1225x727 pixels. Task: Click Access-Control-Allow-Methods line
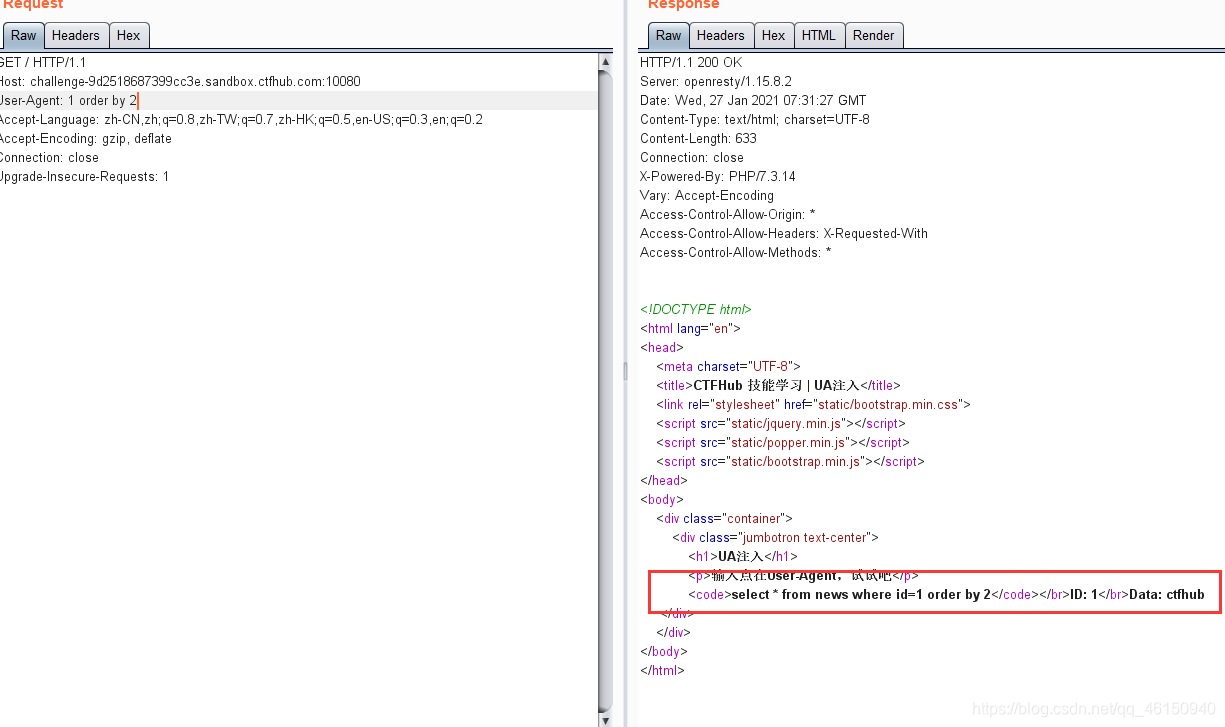[x=736, y=253]
